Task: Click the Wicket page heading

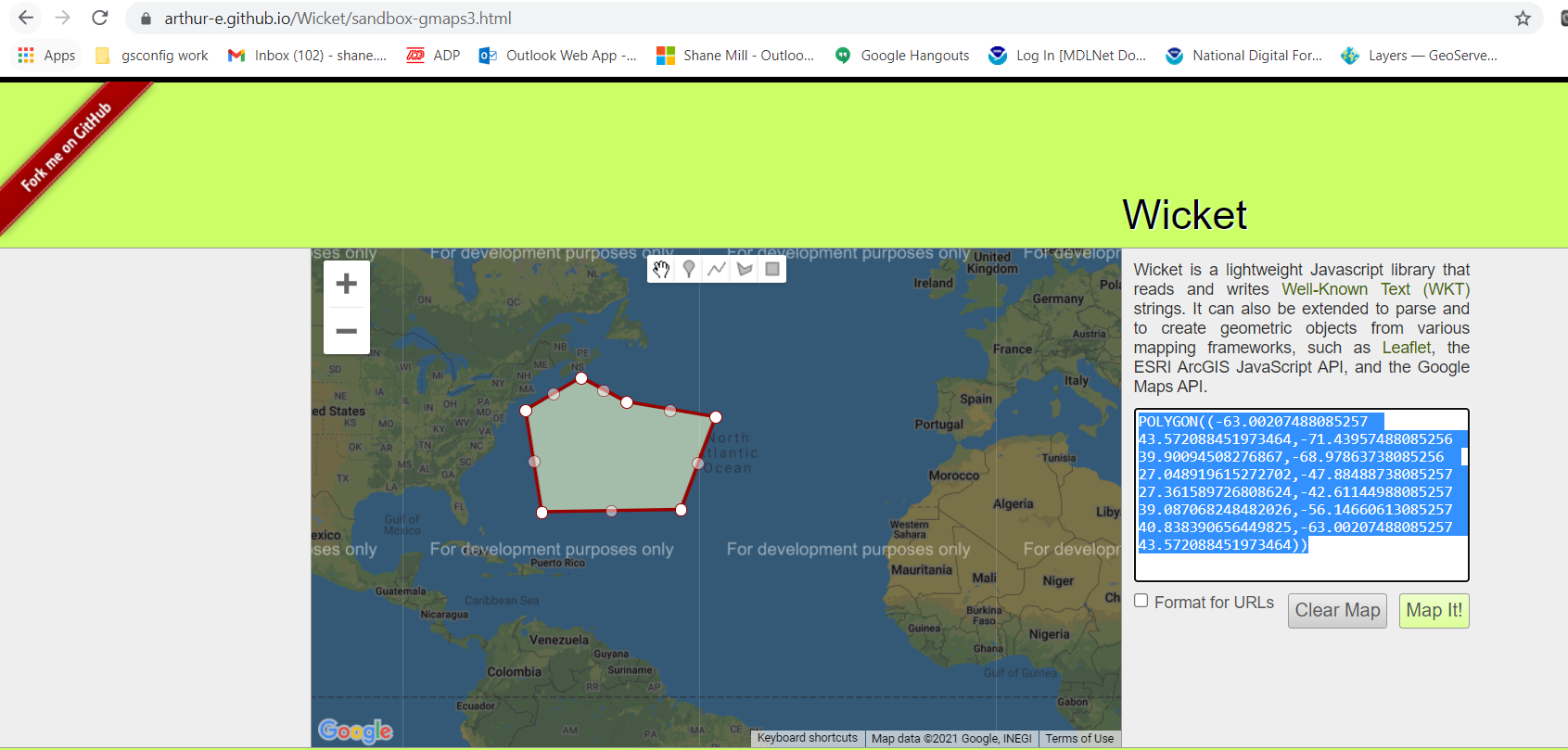Action: [x=1184, y=215]
